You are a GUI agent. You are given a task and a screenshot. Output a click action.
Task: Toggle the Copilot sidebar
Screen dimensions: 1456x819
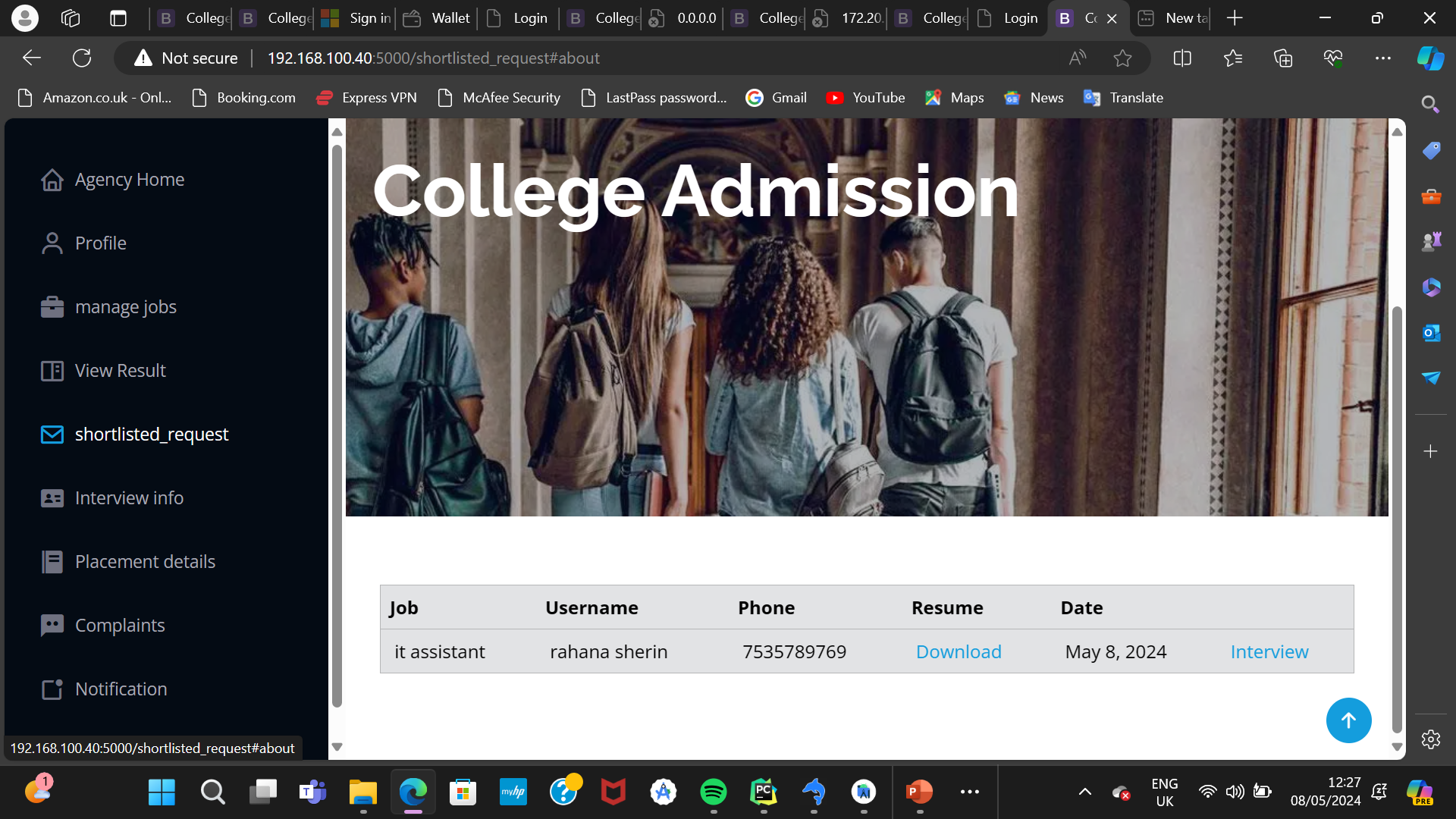1430,58
